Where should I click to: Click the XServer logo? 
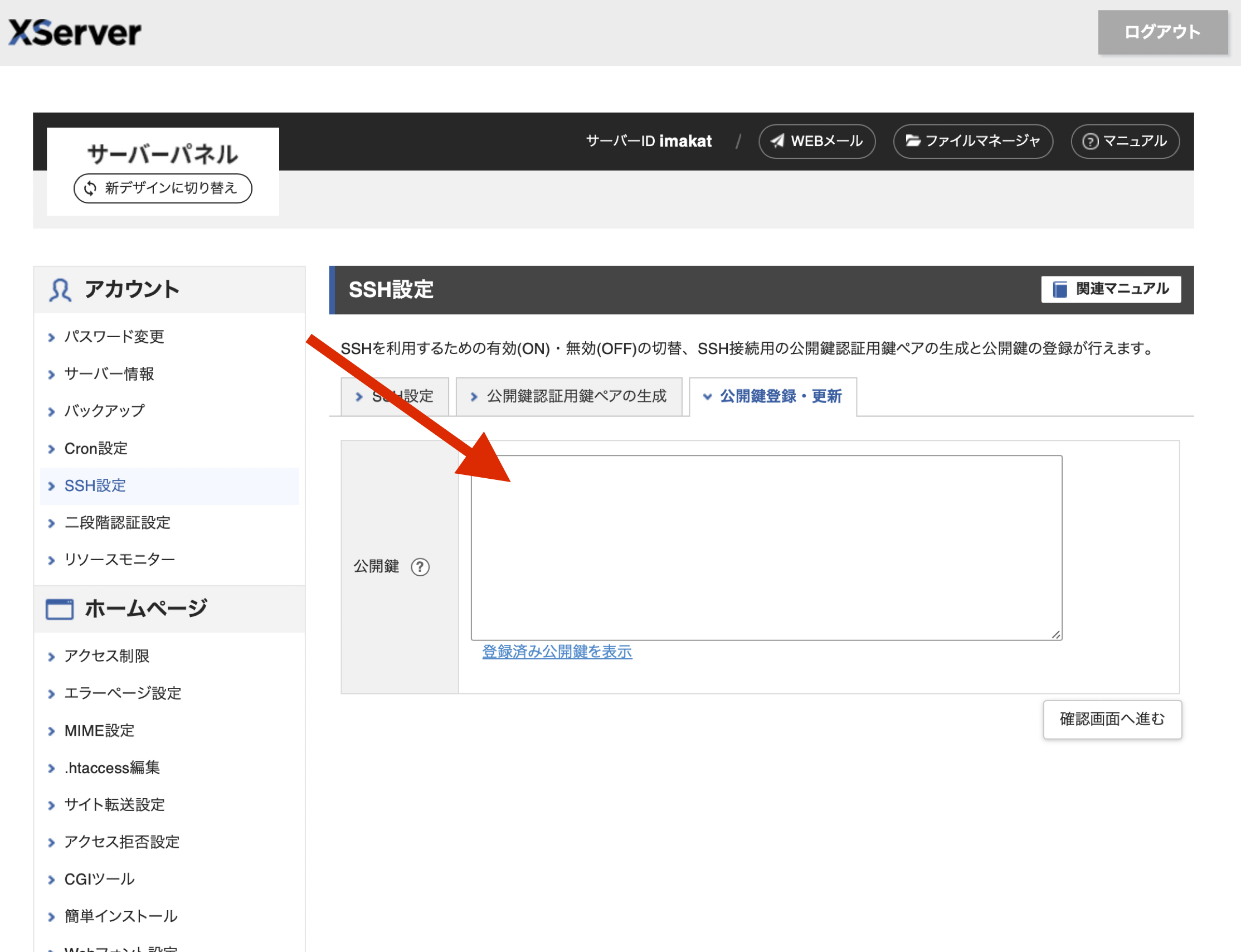click(x=75, y=32)
